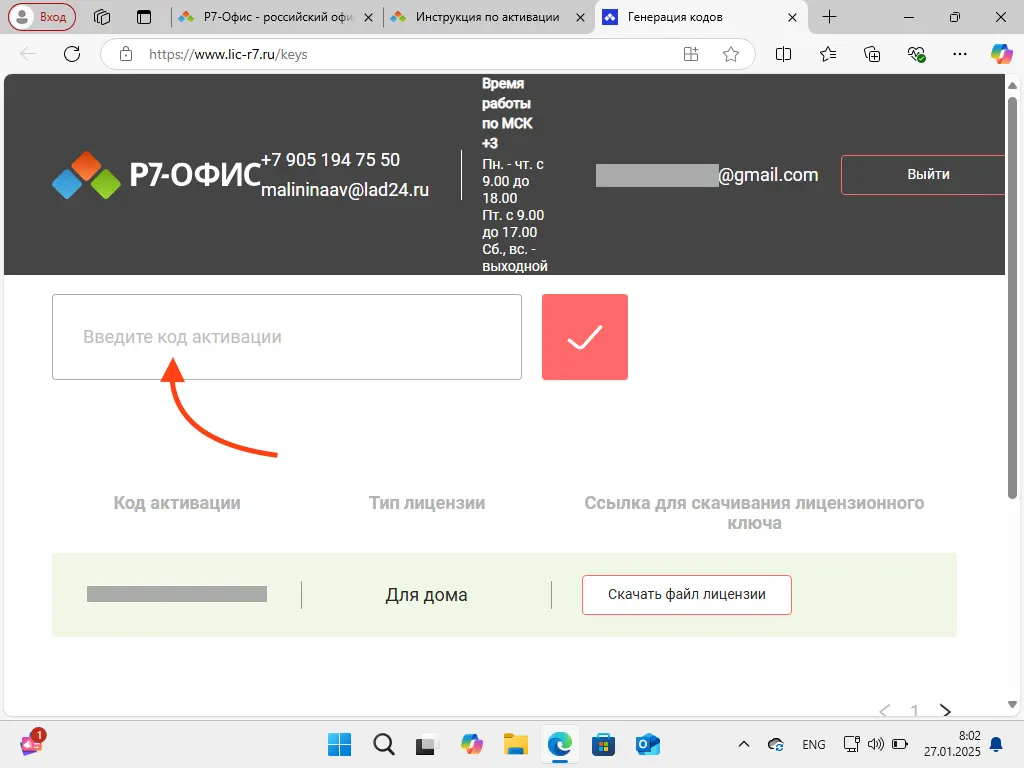Open the favorites list icon
1024x768 pixels.
827,54
